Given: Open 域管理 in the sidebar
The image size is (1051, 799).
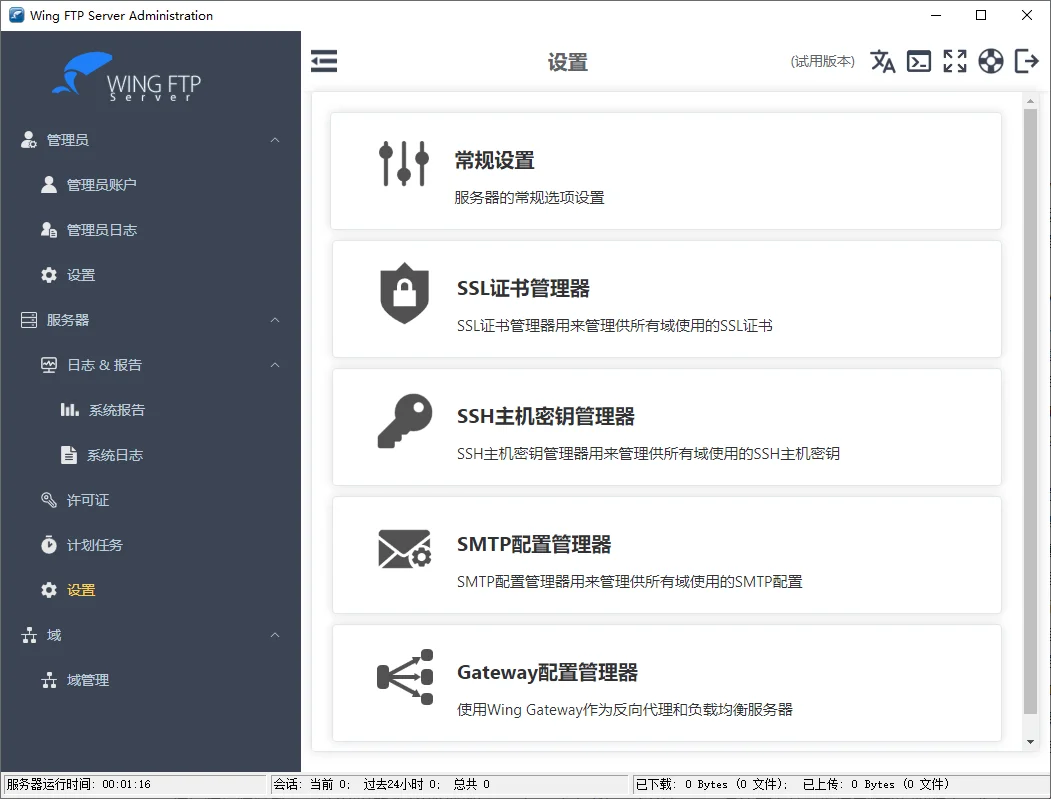Looking at the screenshot, I should (x=88, y=680).
